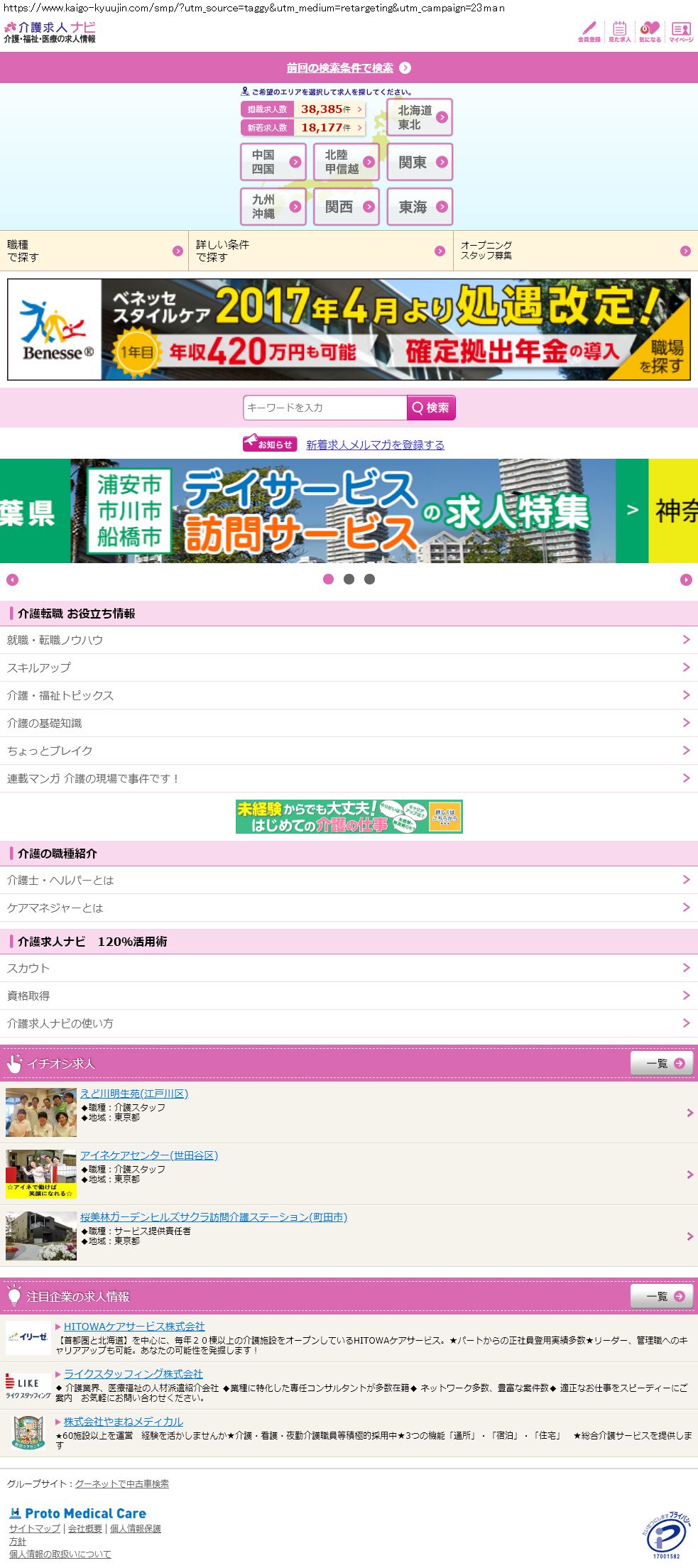Expand 職種で探す search option
This screenshot has width=698, height=1568.
94,251
